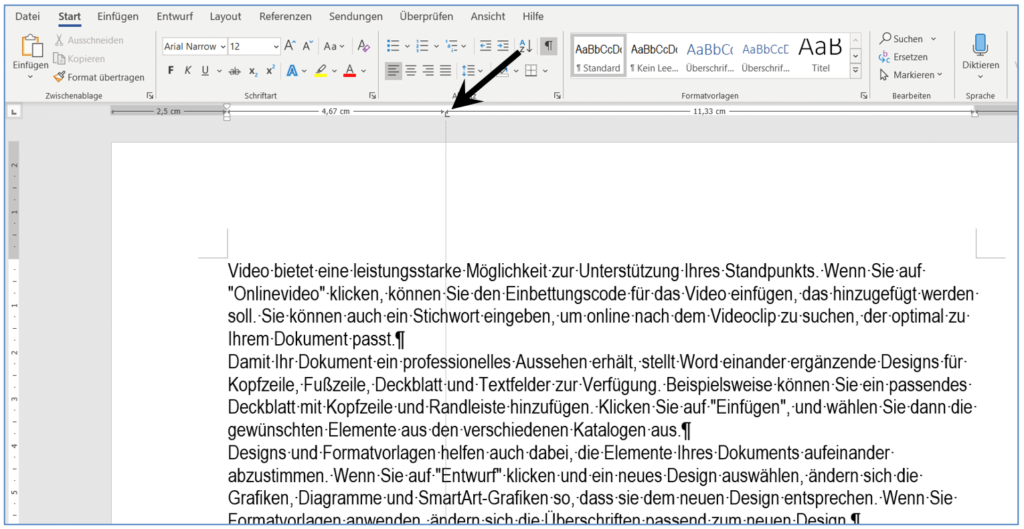The height and width of the screenshot is (529, 1024).
Task: Decrease font size with smaller A icon
Action: (308, 46)
